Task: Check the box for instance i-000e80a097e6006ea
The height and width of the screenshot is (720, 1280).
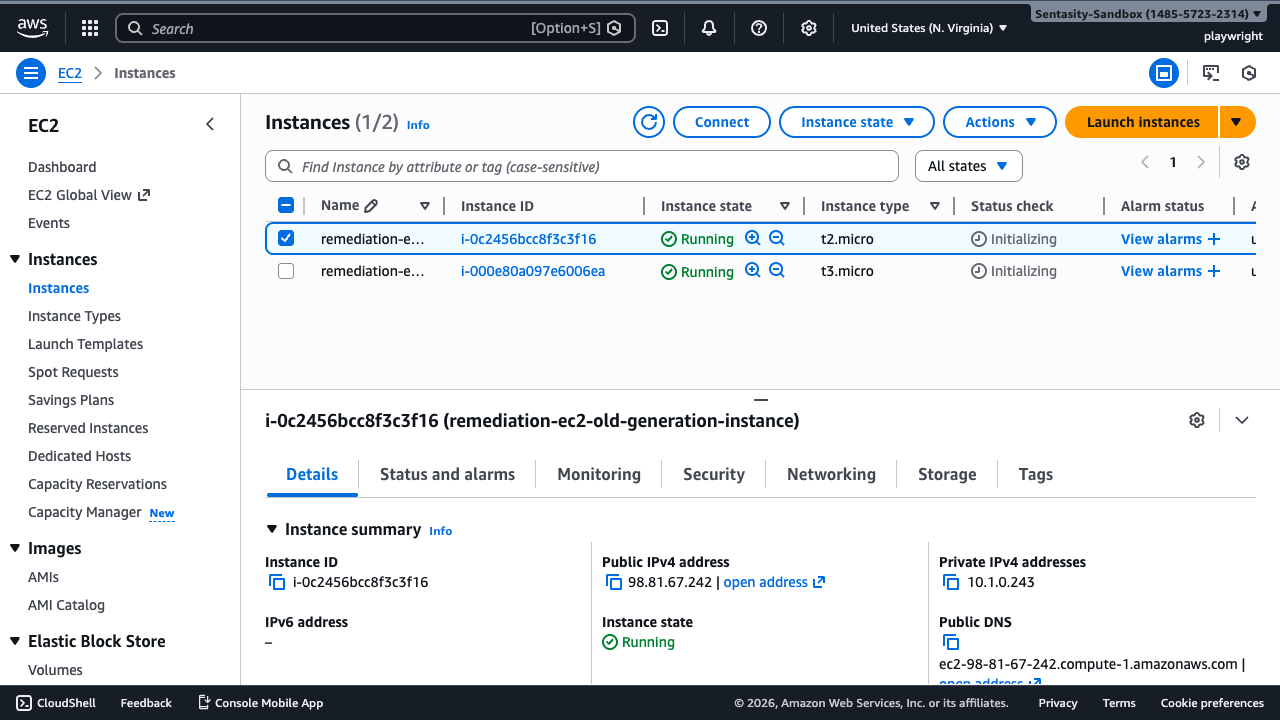Action: [286, 270]
